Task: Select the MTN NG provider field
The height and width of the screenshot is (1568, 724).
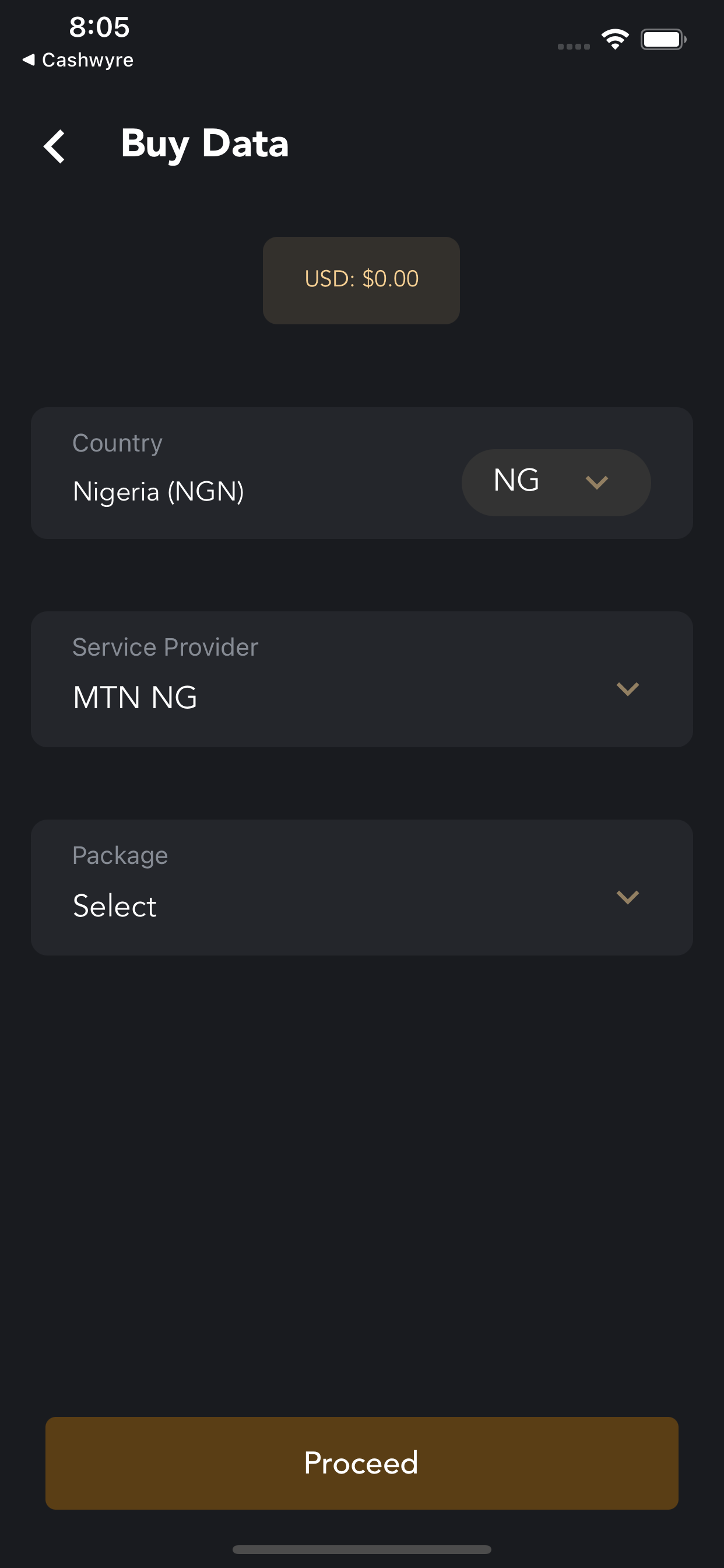Action: [x=361, y=680]
